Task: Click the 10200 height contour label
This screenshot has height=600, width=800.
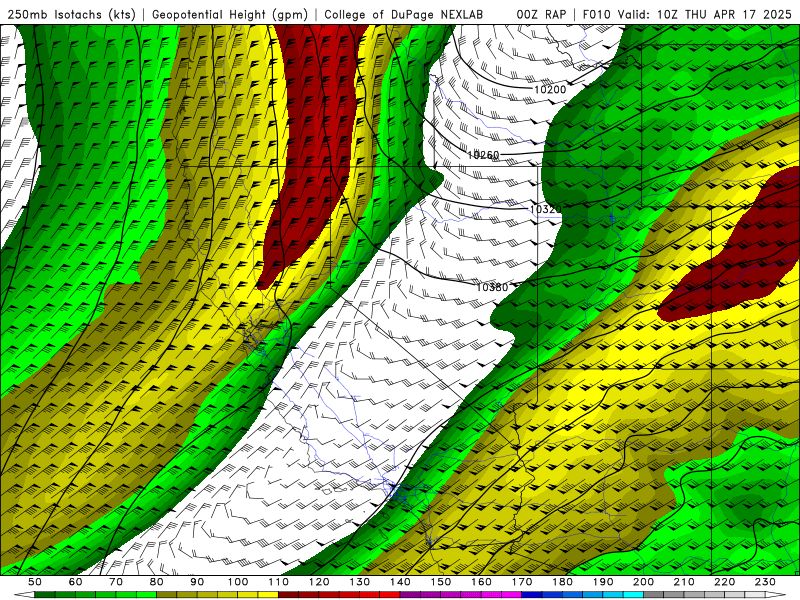Action: point(550,90)
